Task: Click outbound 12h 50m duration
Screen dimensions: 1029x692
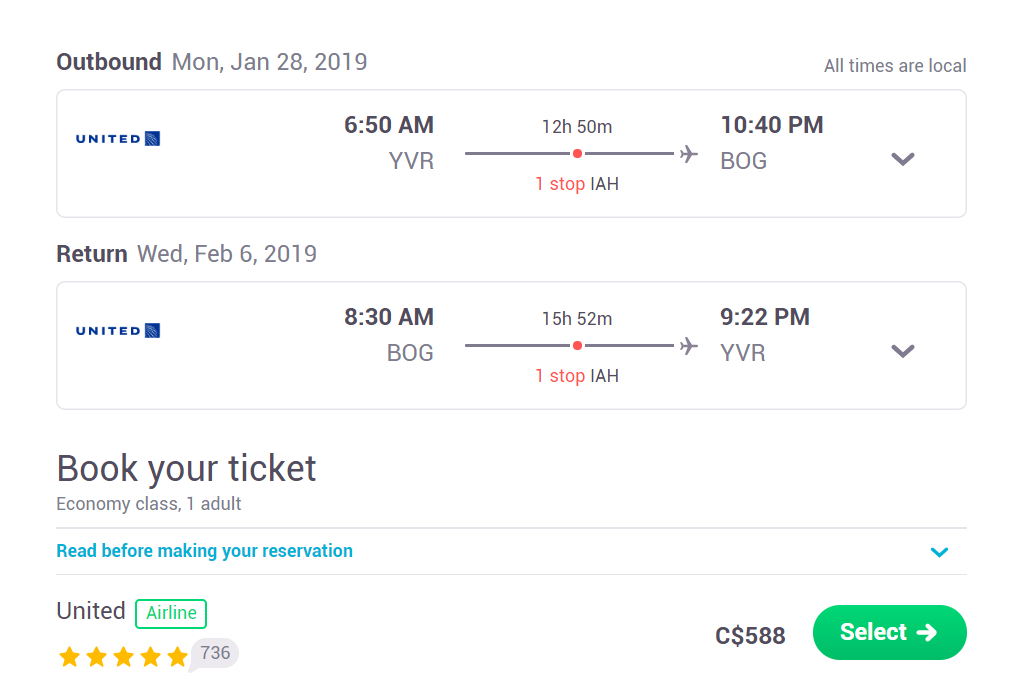Action: click(x=577, y=127)
